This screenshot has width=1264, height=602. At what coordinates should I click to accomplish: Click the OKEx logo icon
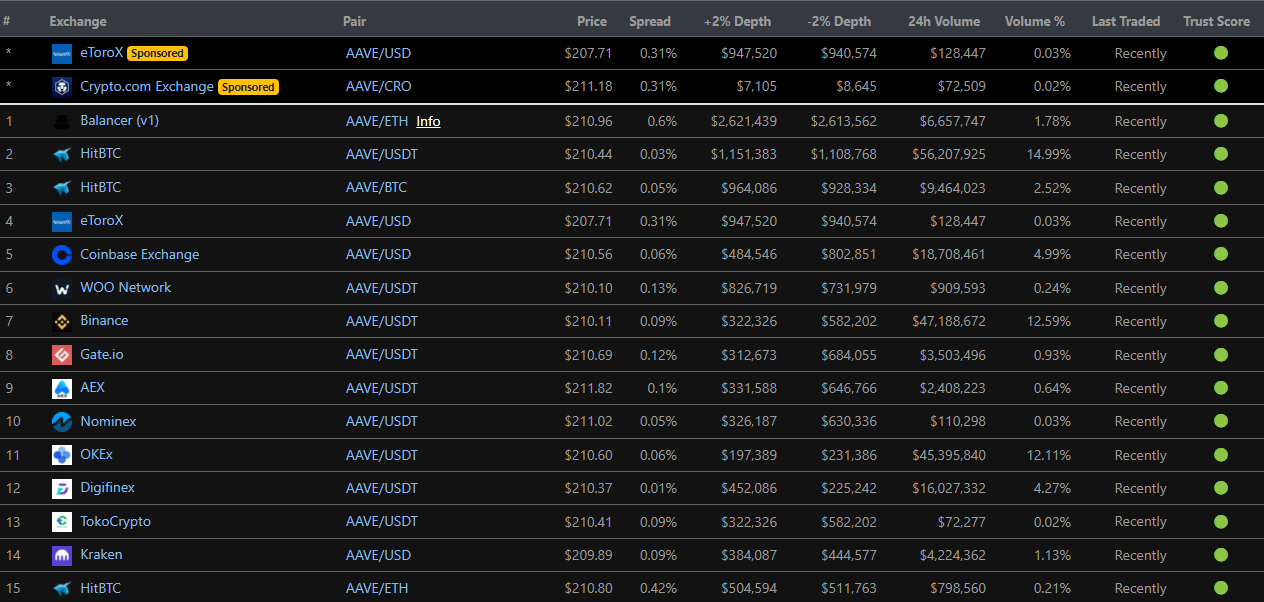click(x=62, y=455)
